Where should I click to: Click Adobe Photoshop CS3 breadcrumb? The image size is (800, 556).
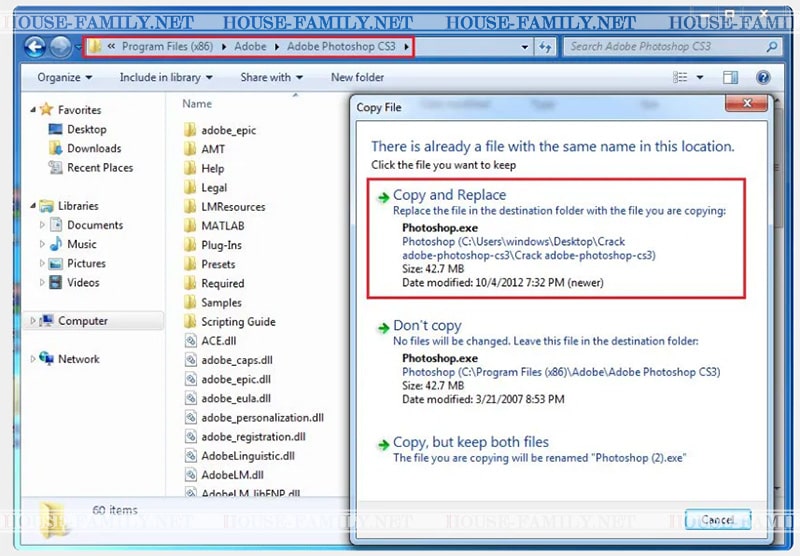click(341, 46)
